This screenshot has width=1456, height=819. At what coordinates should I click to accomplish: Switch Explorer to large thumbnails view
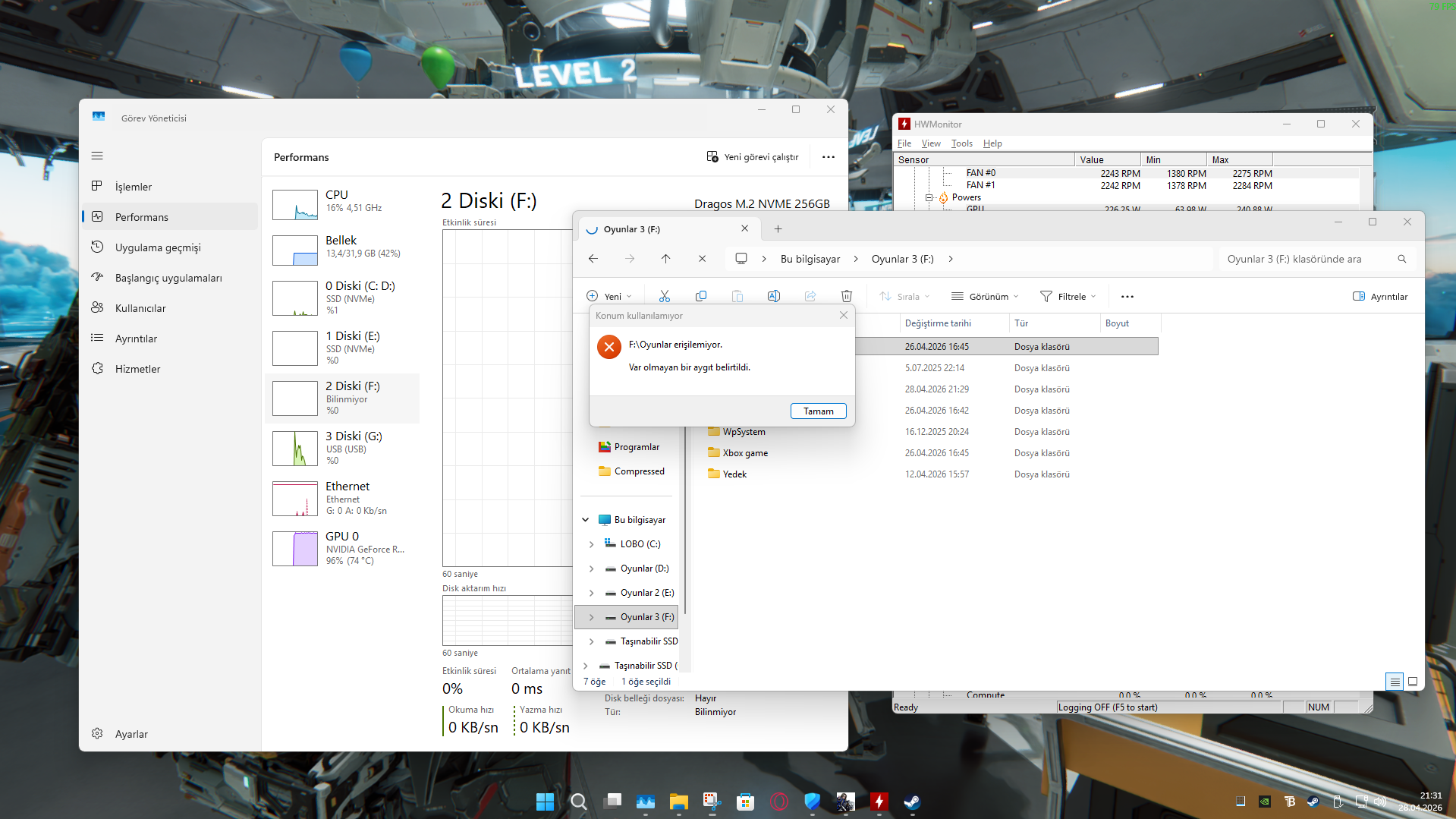(1413, 681)
